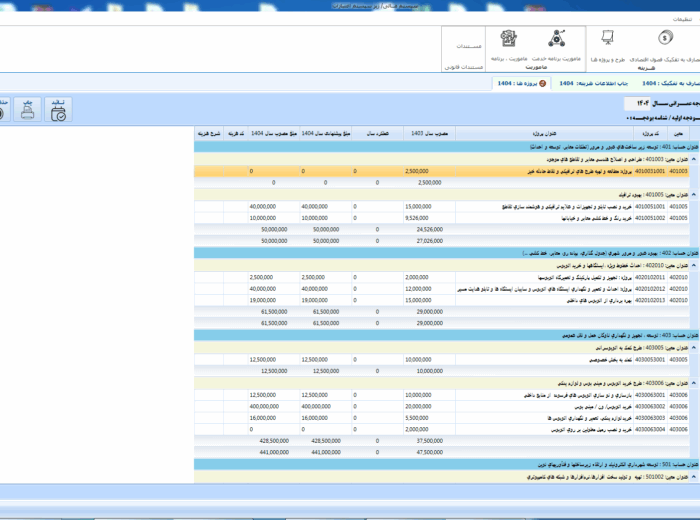Collapse the account group 402 row
Image resolution: width=700 pixels, height=520 pixels.
pyautogui.click(x=693, y=253)
